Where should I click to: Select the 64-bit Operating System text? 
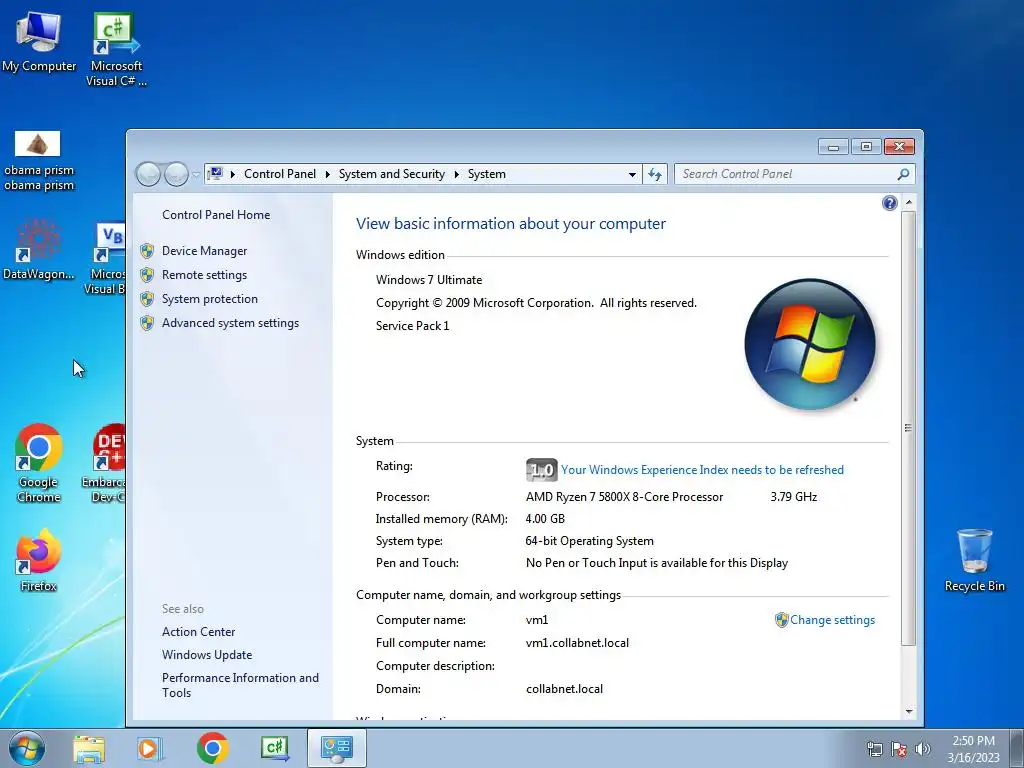[x=589, y=541]
